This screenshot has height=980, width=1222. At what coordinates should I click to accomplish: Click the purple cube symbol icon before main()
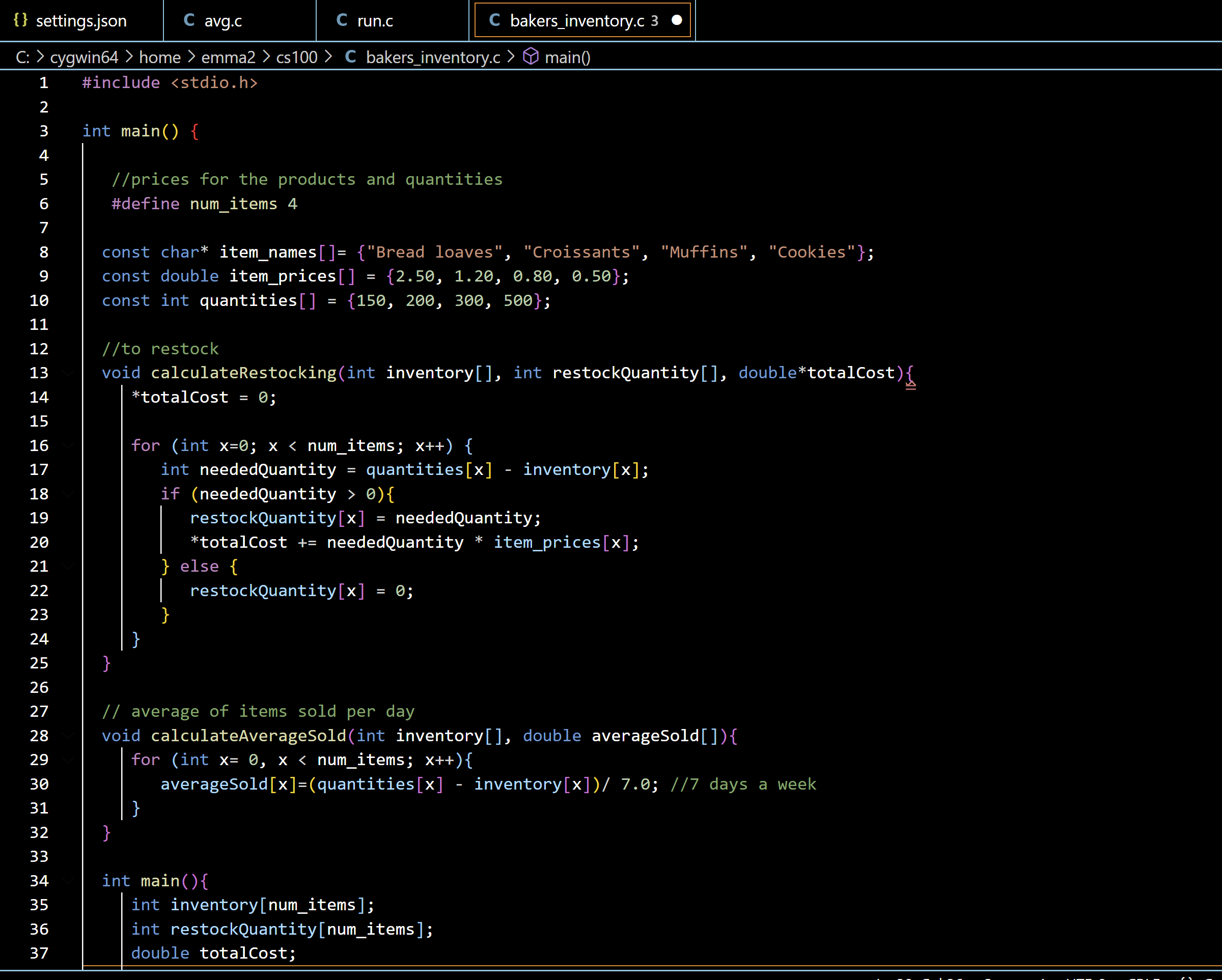click(530, 57)
